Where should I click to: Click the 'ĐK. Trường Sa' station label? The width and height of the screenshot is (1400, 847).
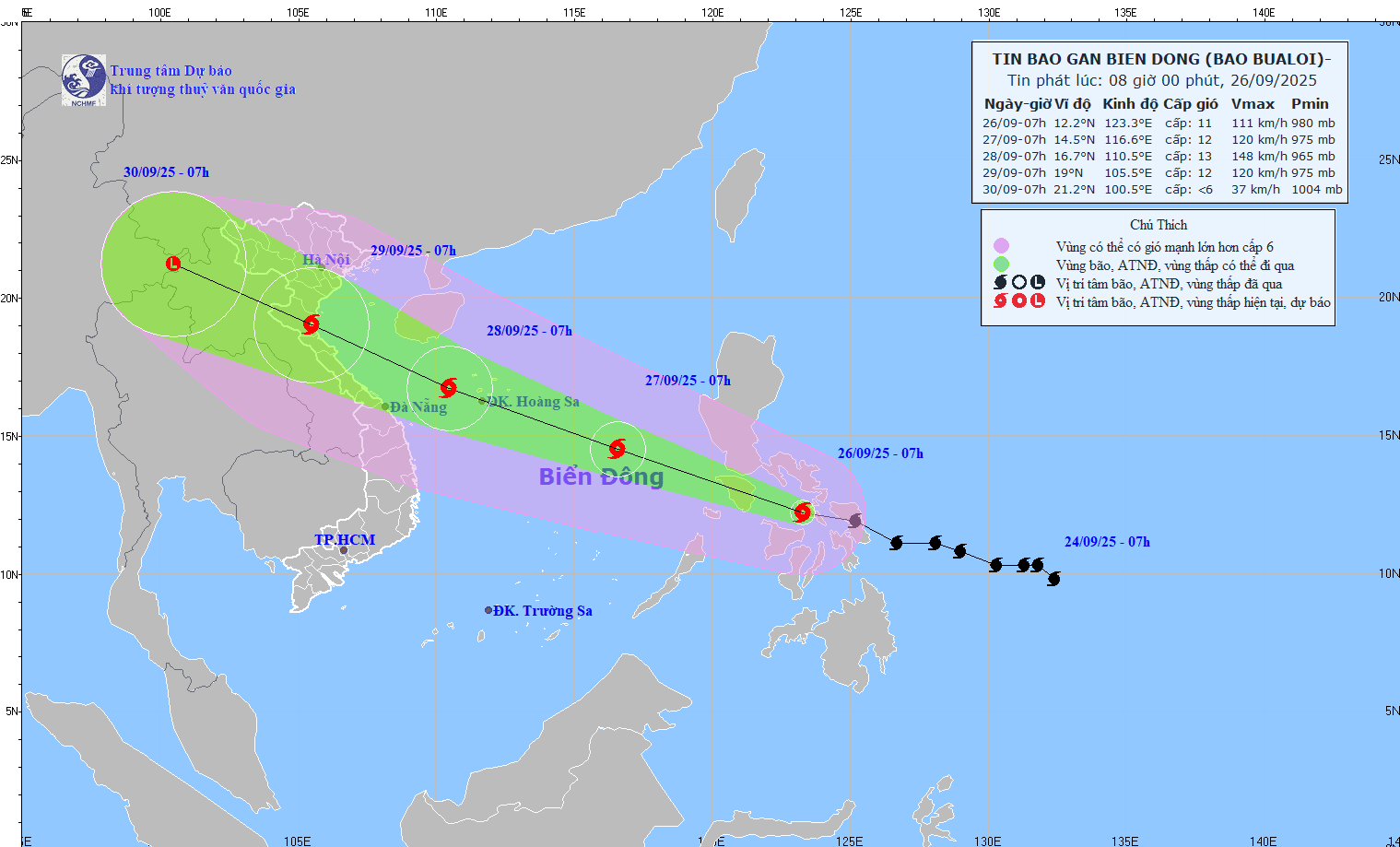539,610
